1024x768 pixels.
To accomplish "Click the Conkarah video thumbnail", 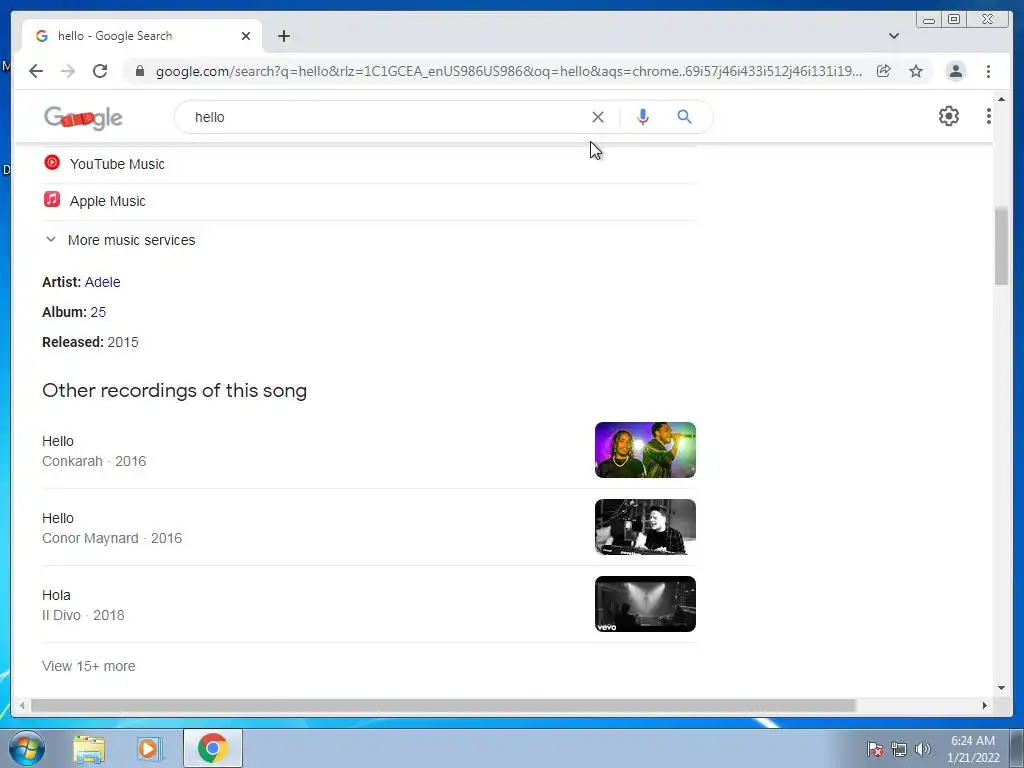I will (645, 450).
